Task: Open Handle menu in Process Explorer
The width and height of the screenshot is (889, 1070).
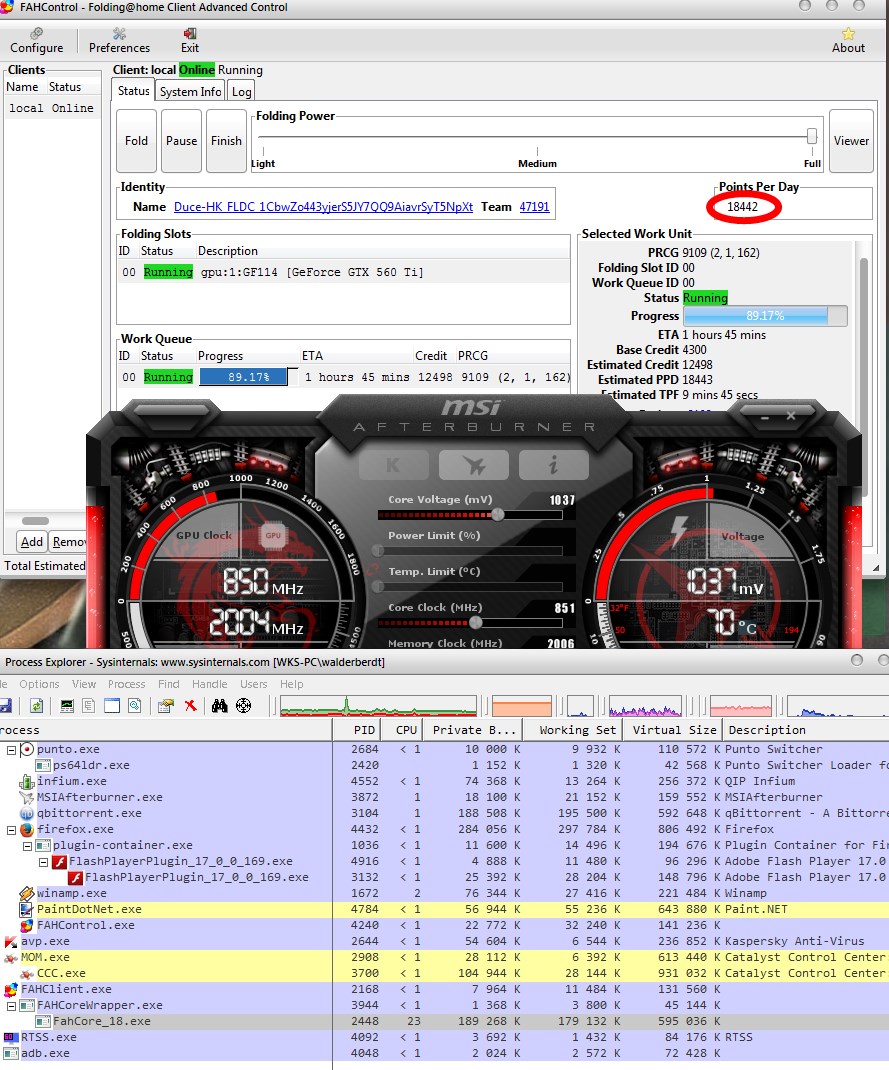Action: [x=209, y=684]
